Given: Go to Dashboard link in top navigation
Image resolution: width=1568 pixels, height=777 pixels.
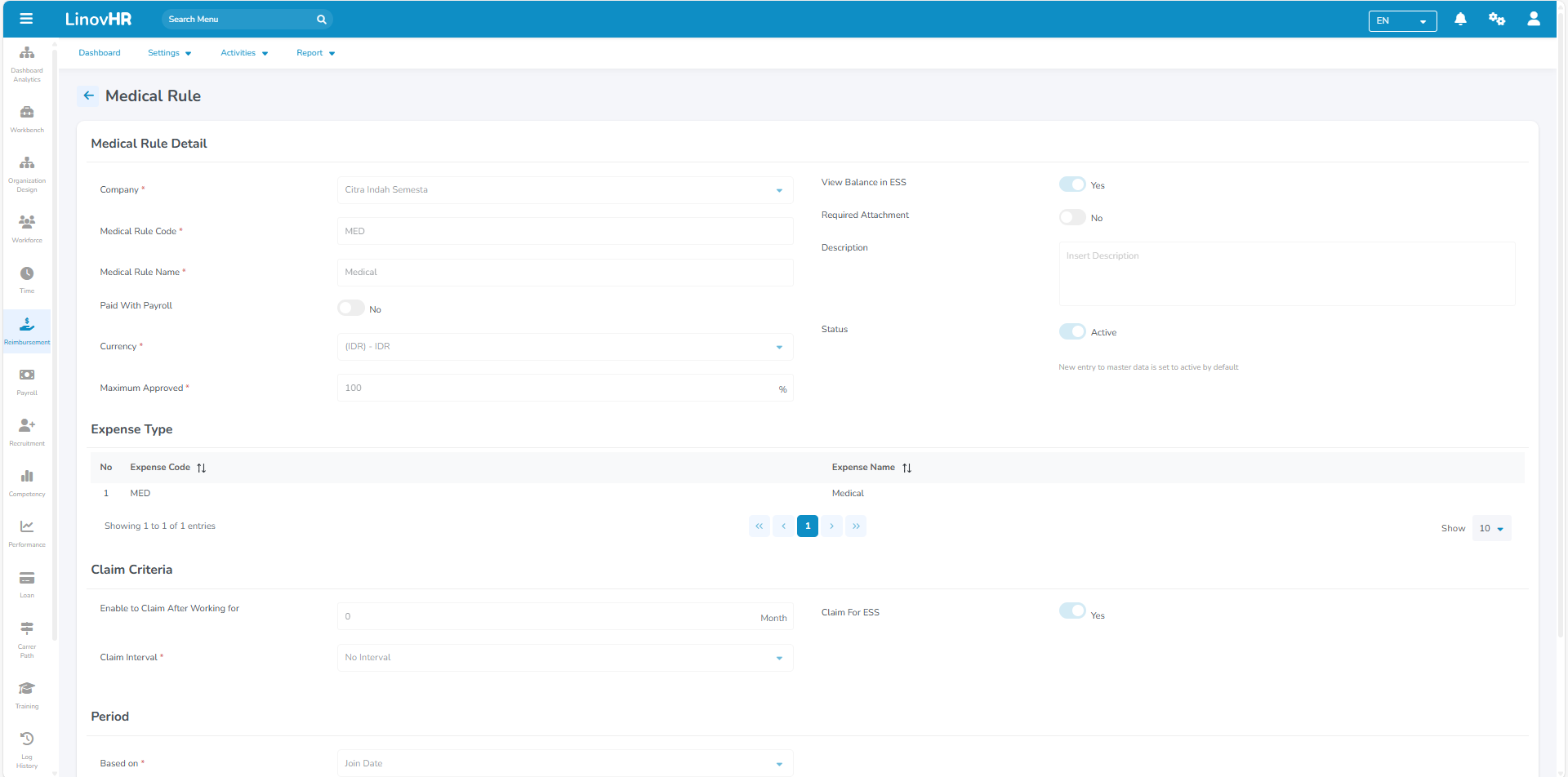Looking at the screenshot, I should tap(100, 53).
